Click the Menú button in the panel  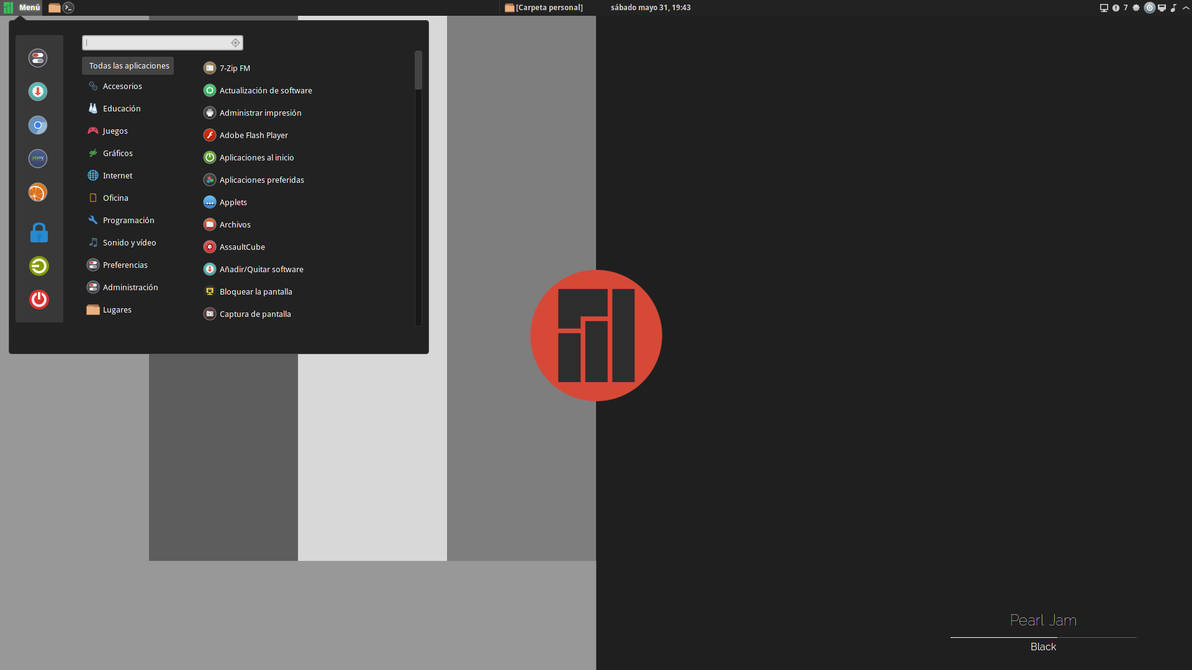(x=22, y=8)
